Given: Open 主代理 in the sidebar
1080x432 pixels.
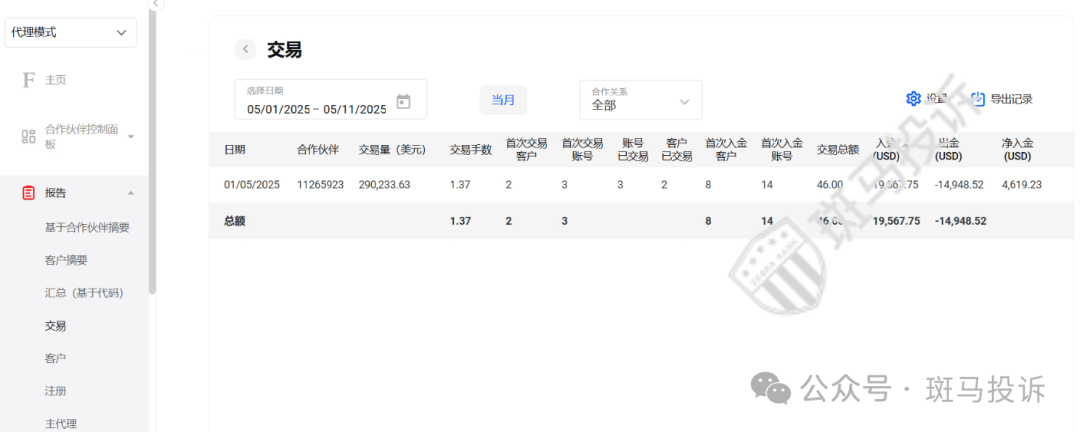Looking at the screenshot, I should point(61,424).
